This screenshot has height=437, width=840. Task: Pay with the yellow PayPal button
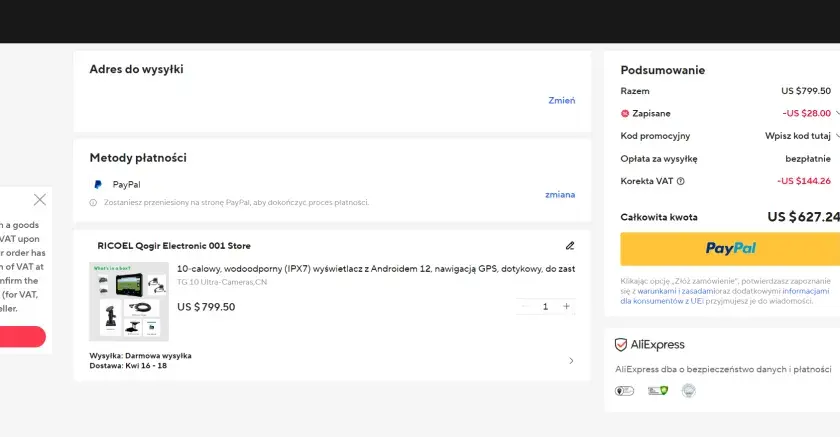[730, 248]
